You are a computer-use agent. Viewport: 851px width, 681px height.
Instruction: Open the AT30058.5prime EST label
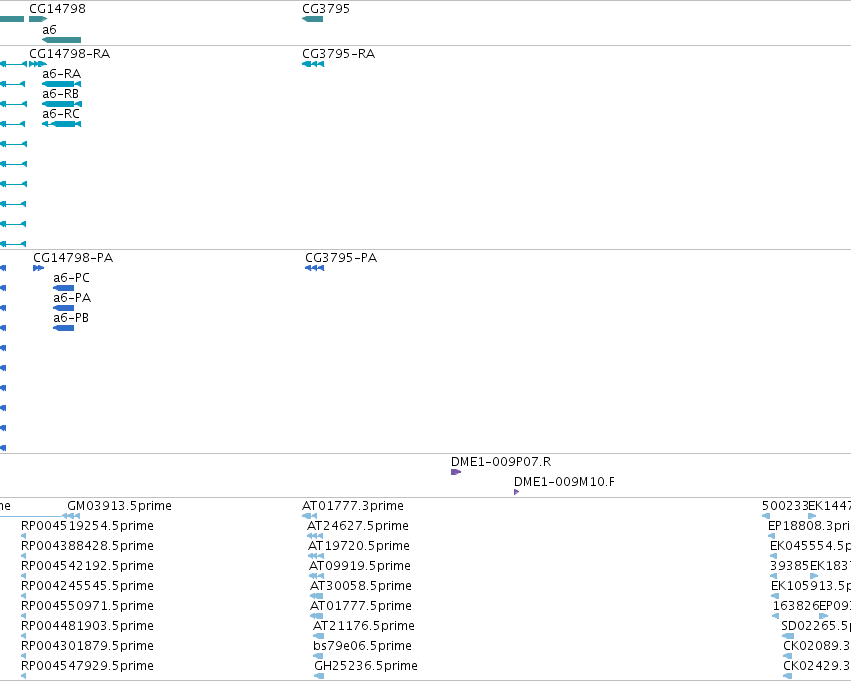[361, 586]
